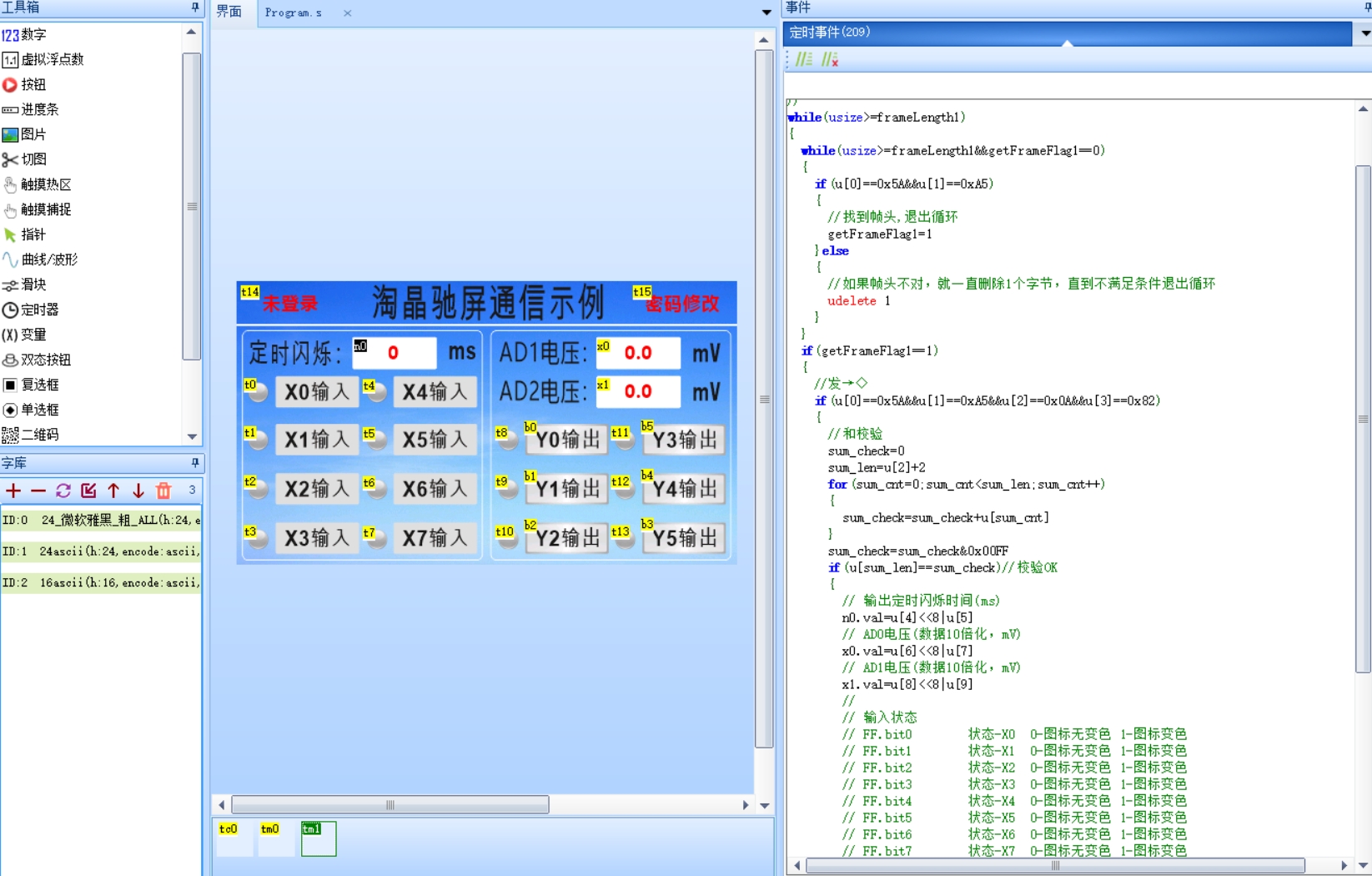Add a new font with the plus icon
This screenshot has height=876, width=1372.
click(13, 491)
